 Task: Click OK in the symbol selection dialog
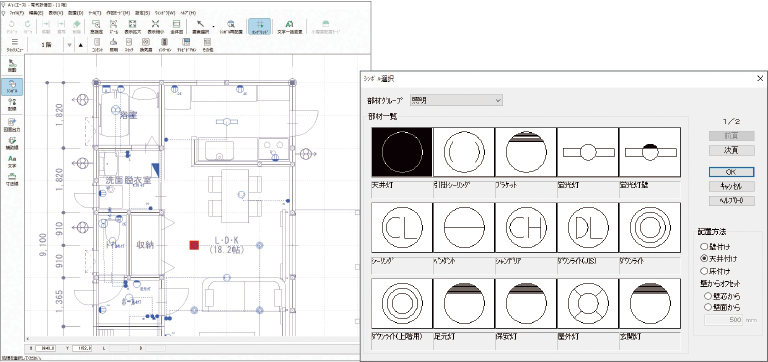point(732,172)
